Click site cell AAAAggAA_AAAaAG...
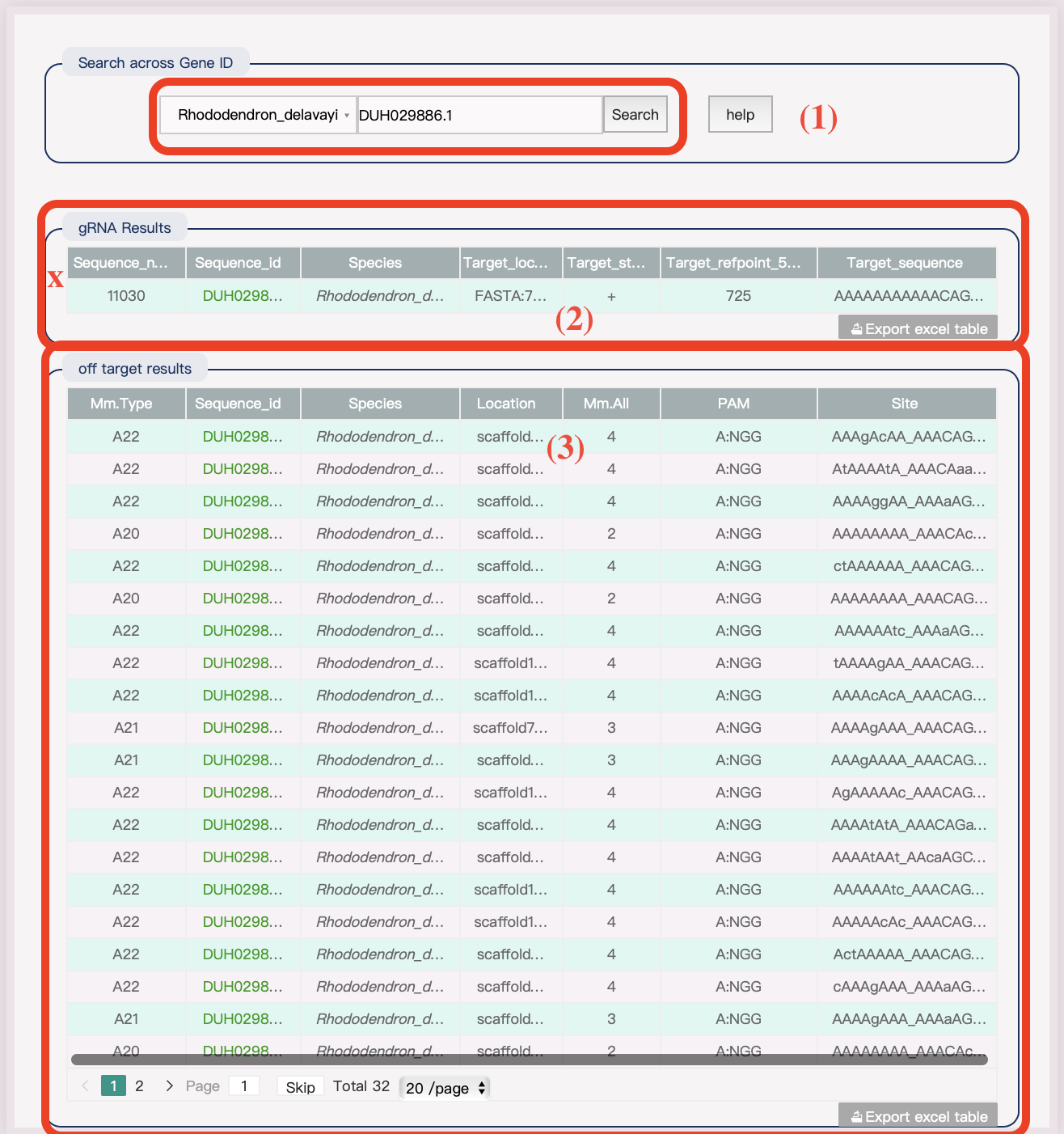1064x1134 pixels. (x=906, y=501)
